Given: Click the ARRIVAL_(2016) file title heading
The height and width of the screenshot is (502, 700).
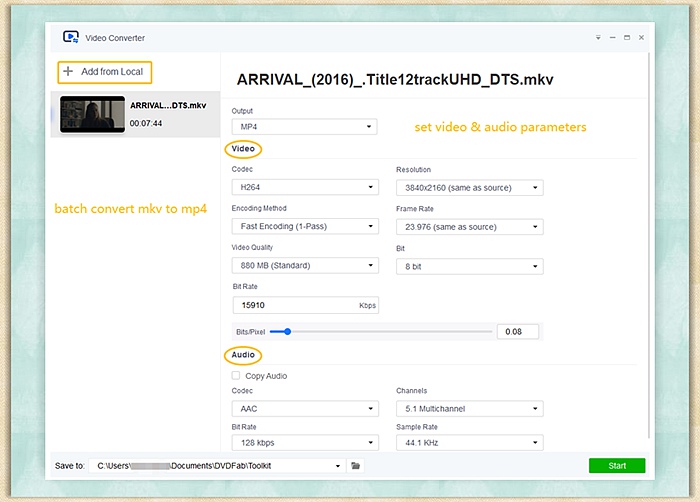Looking at the screenshot, I should tap(395, 79).
